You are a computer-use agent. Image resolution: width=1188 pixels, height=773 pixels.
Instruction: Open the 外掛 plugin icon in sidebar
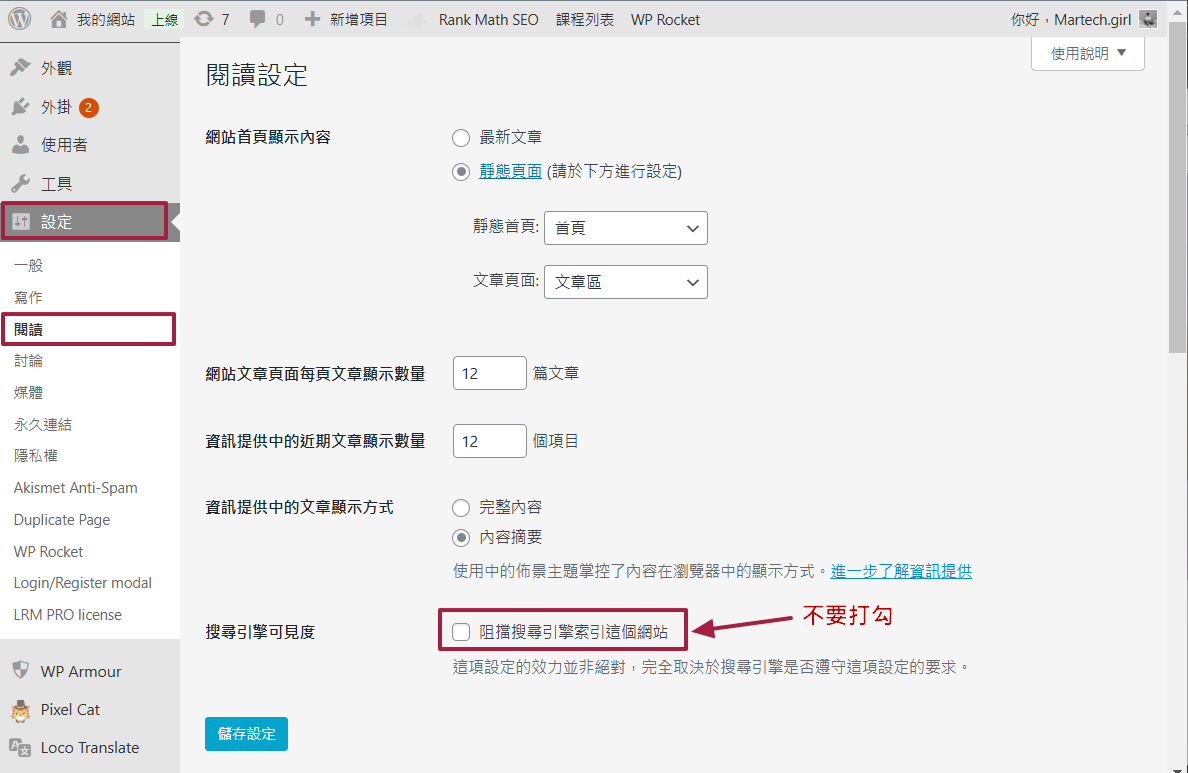[20, 107]
